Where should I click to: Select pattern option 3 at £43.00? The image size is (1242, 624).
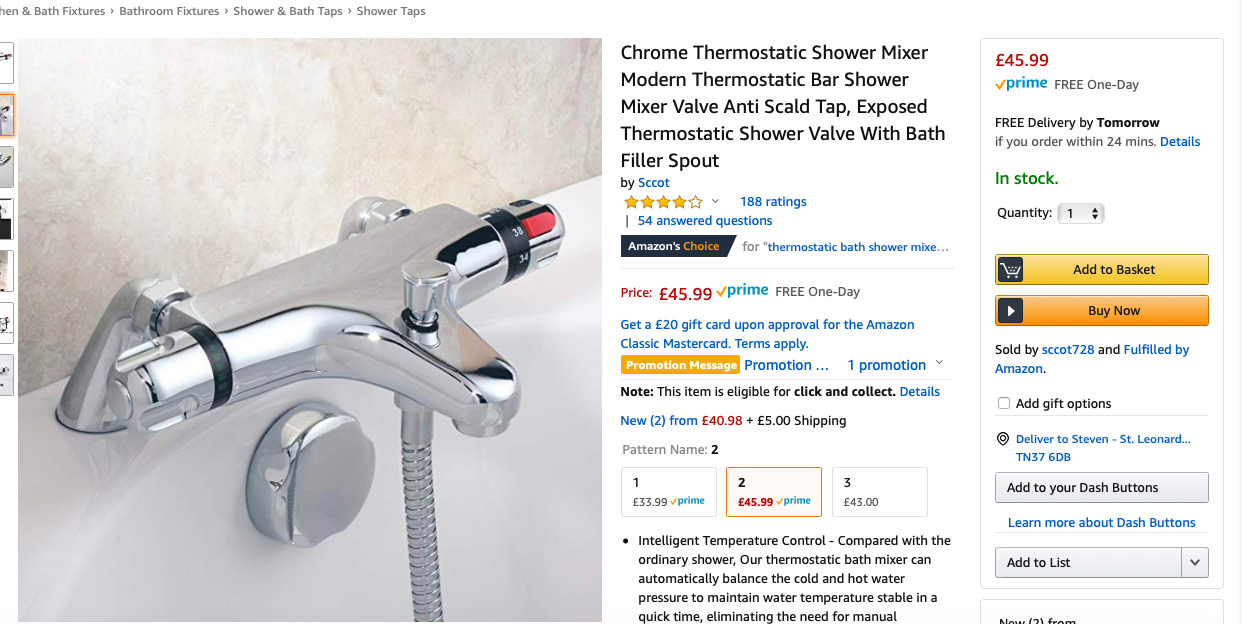point(880,492)
